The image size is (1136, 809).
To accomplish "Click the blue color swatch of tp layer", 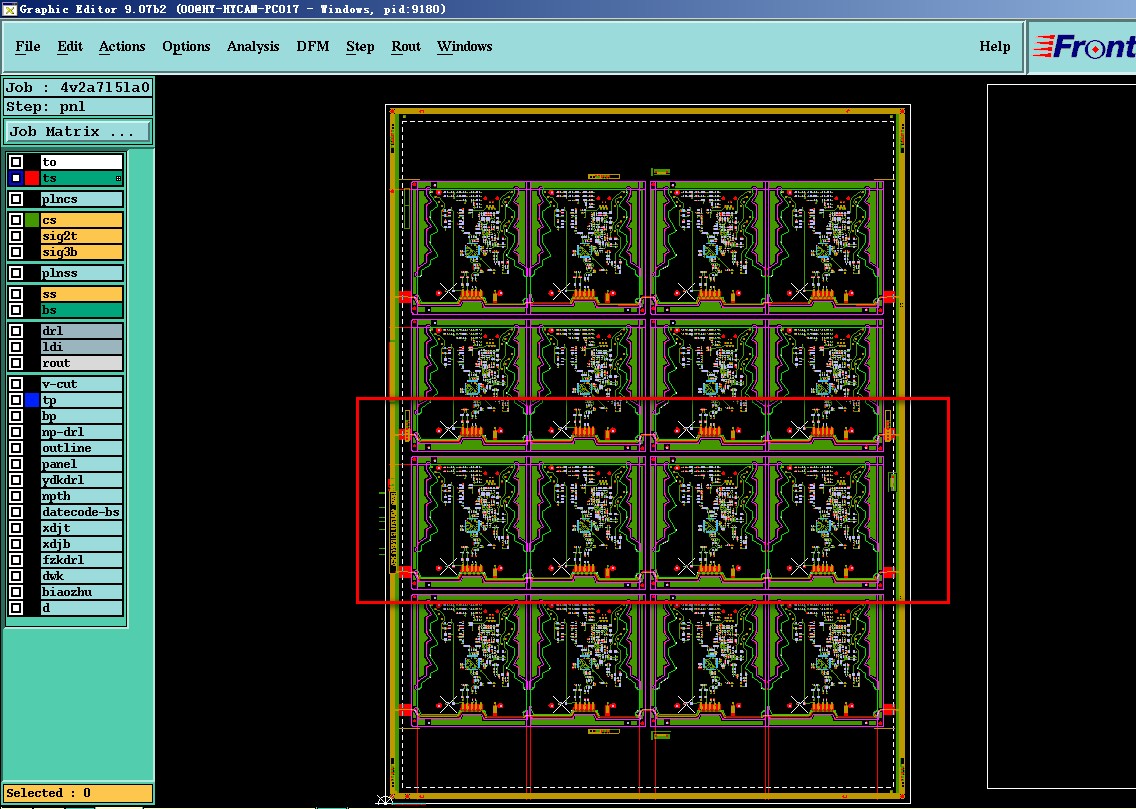I will pyautogui.click(x=31, y=400).
